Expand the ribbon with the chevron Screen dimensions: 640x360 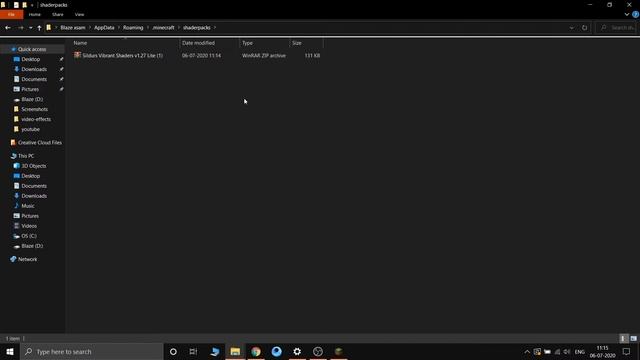627,14
